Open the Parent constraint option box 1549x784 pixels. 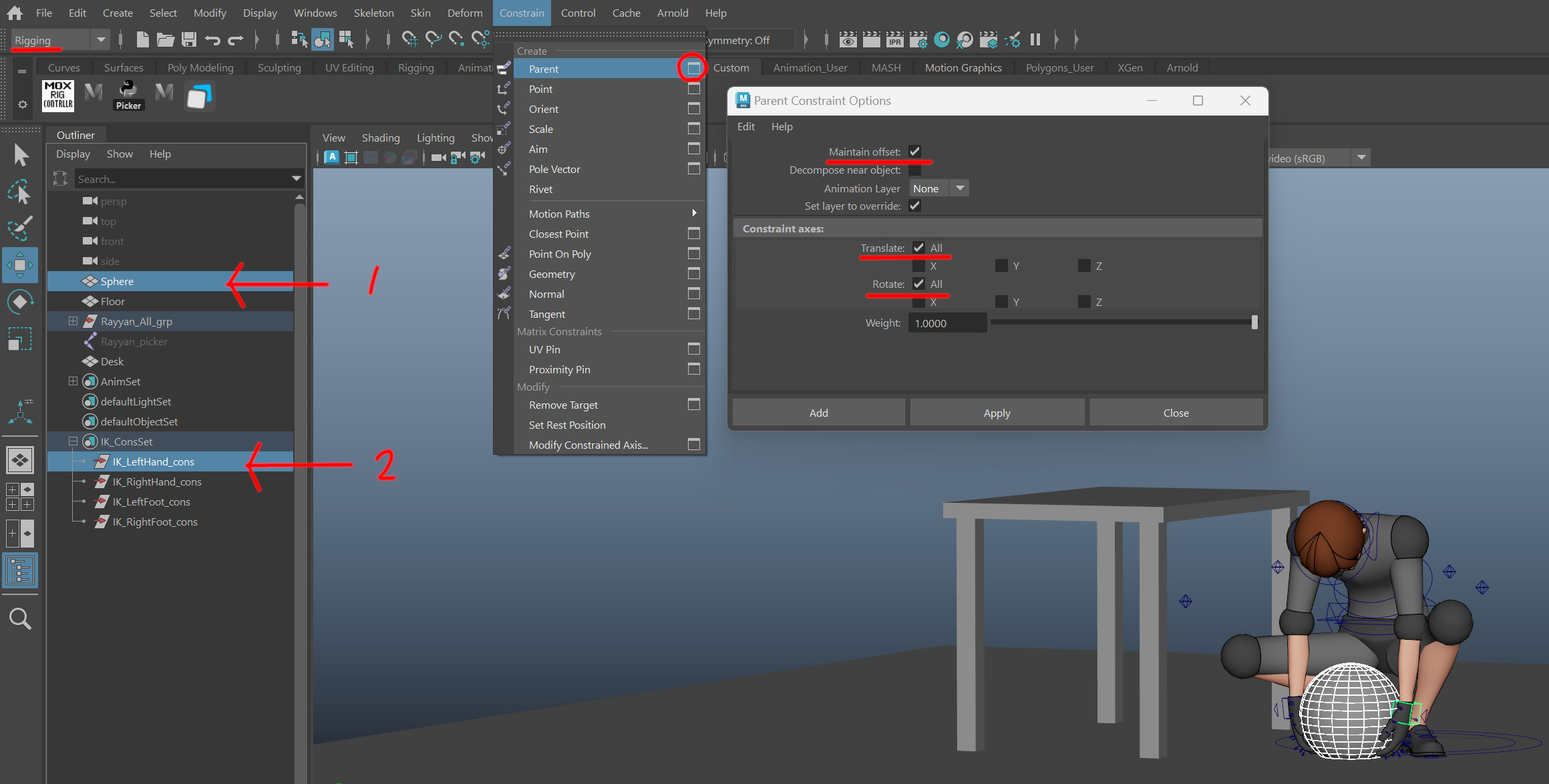693,68
